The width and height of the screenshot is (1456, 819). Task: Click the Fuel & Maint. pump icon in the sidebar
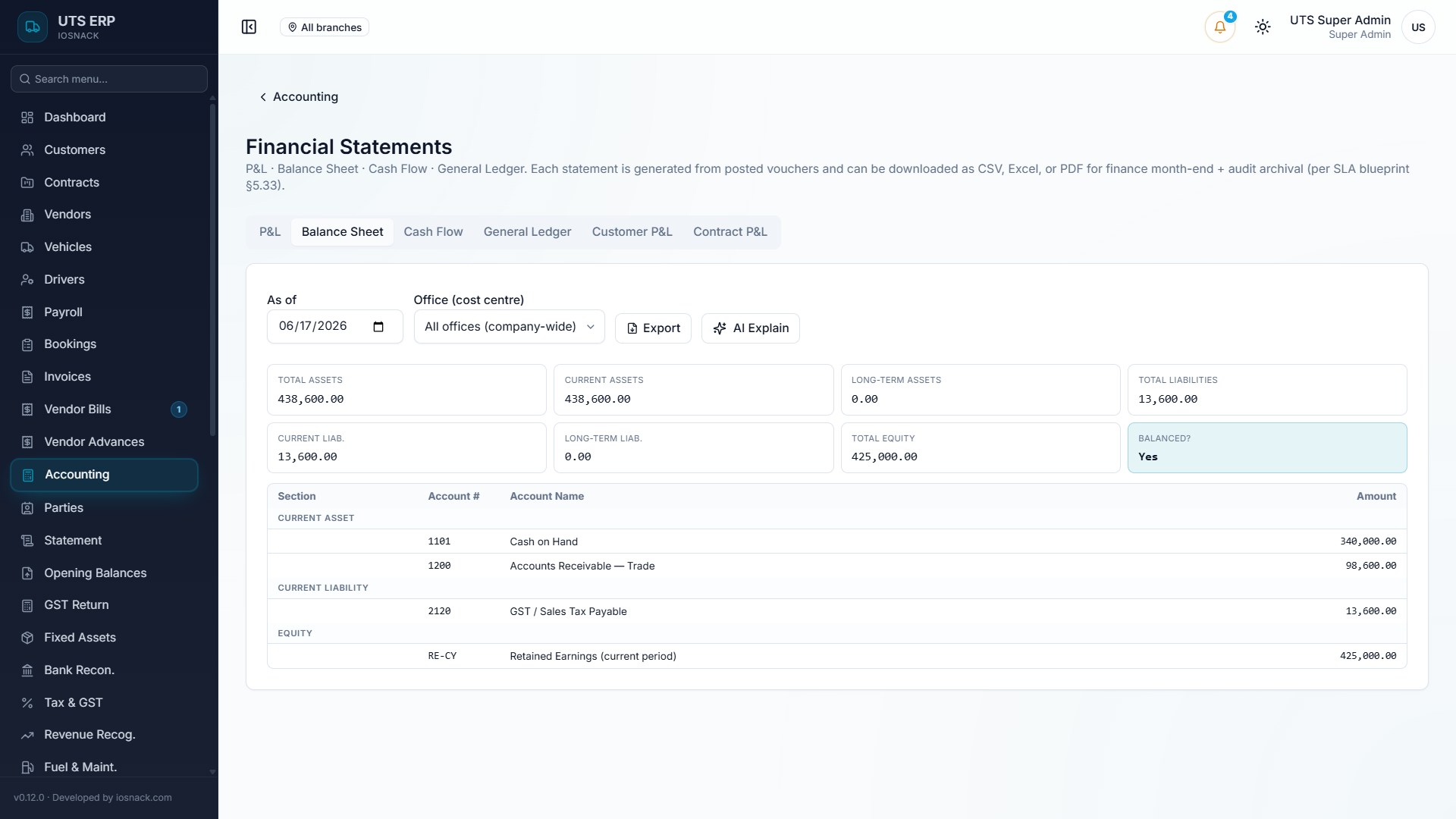coord(27,767)
